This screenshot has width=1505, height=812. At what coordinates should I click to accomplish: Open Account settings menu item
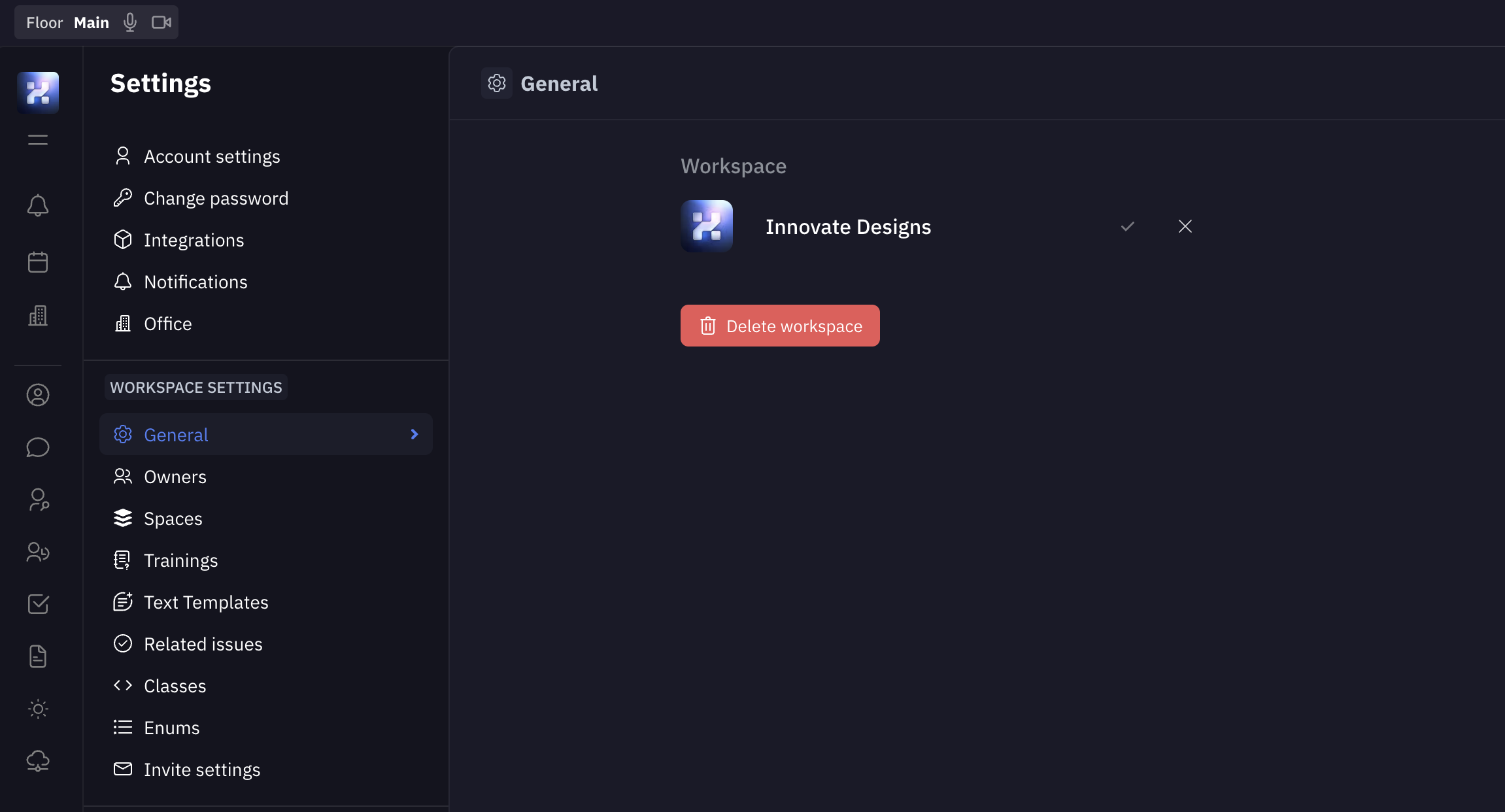211,157
